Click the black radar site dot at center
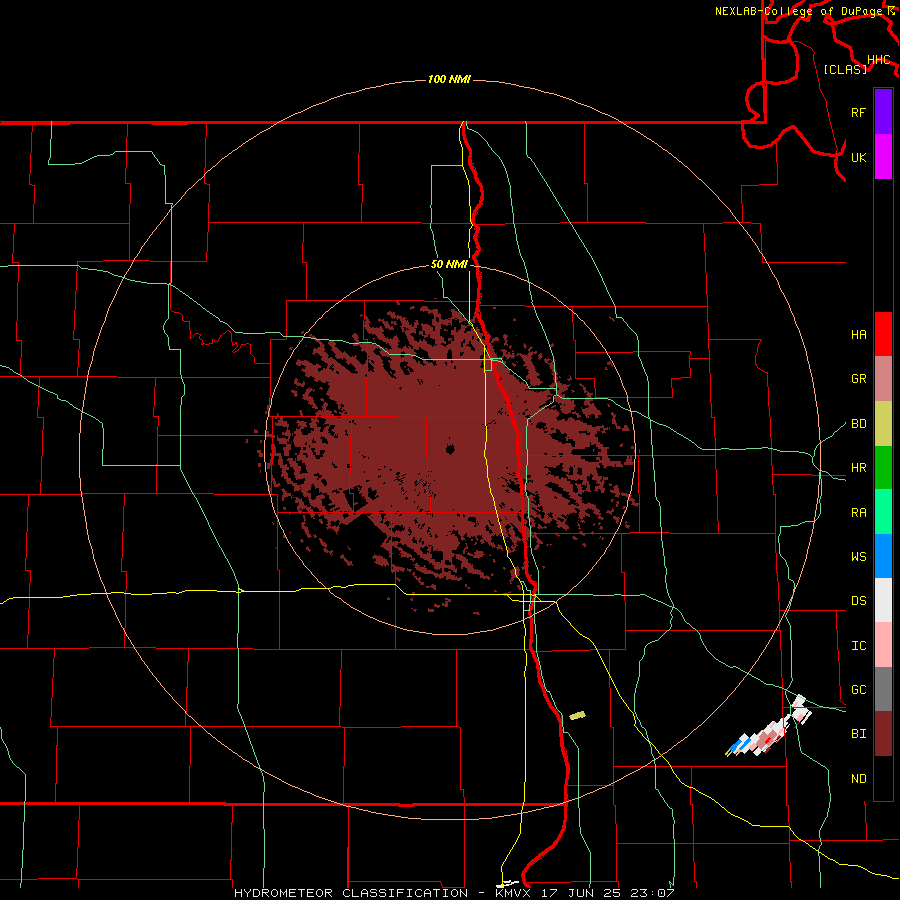 pyautogui.click(x=450, y=449)
